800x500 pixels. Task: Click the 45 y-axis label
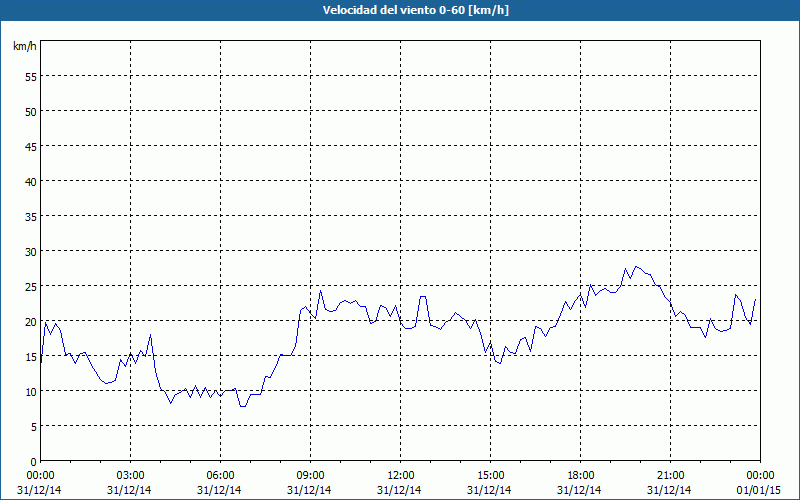tap(31, 146)
